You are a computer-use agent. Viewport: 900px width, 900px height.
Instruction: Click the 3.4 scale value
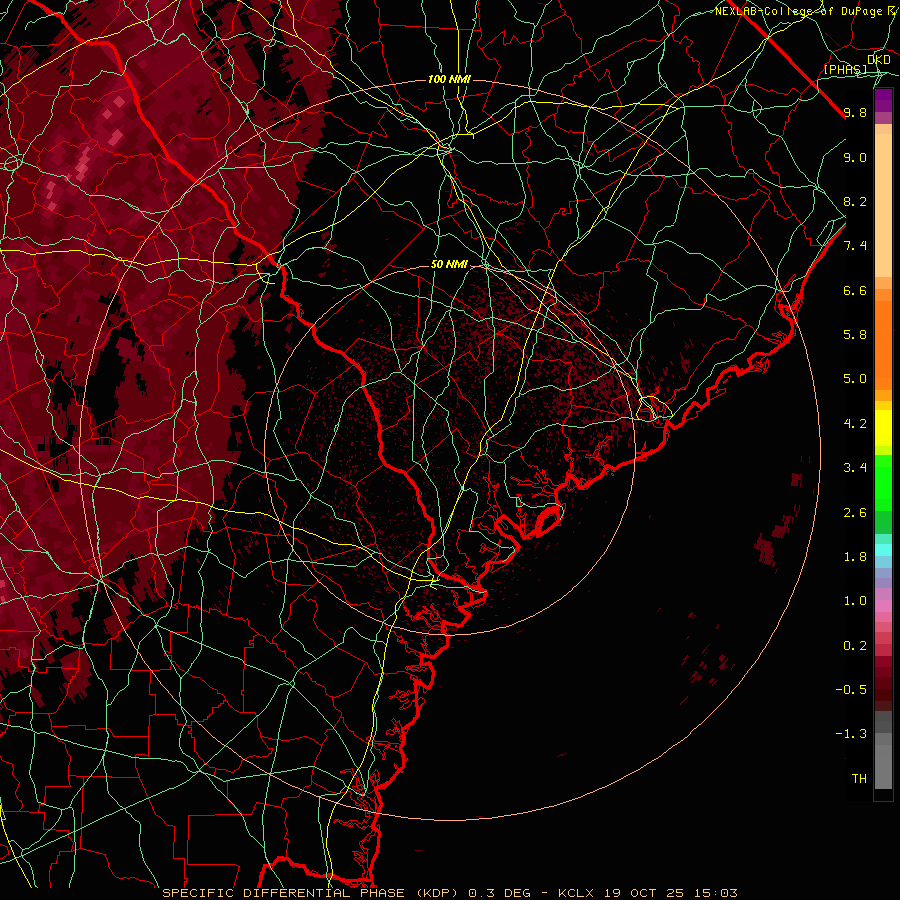(855, 468)
